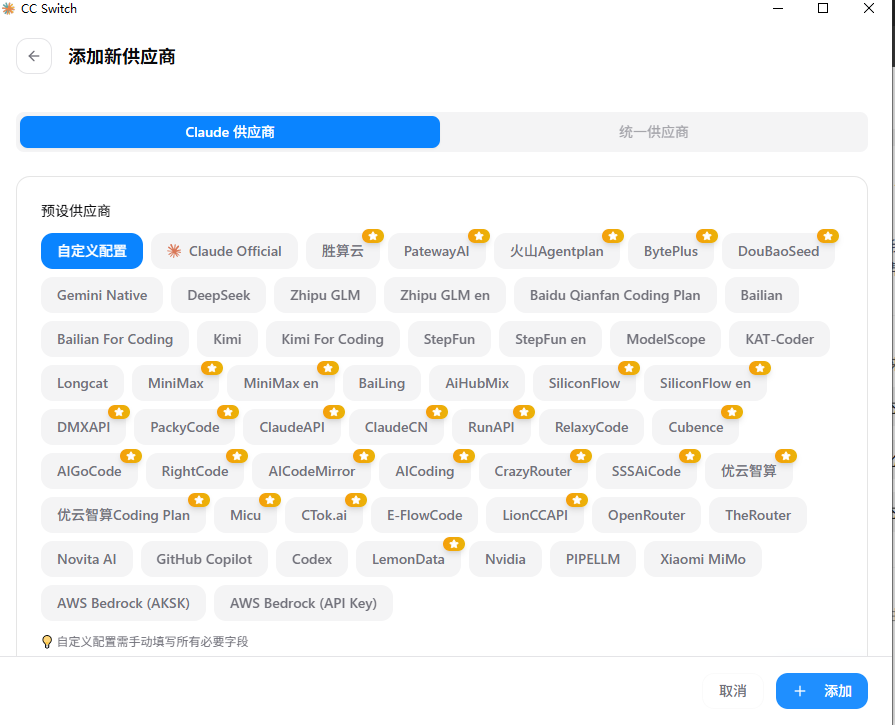The image size is (895, 725).
Task: Click the star badge on BytePlus
Action: coord(707,236)
